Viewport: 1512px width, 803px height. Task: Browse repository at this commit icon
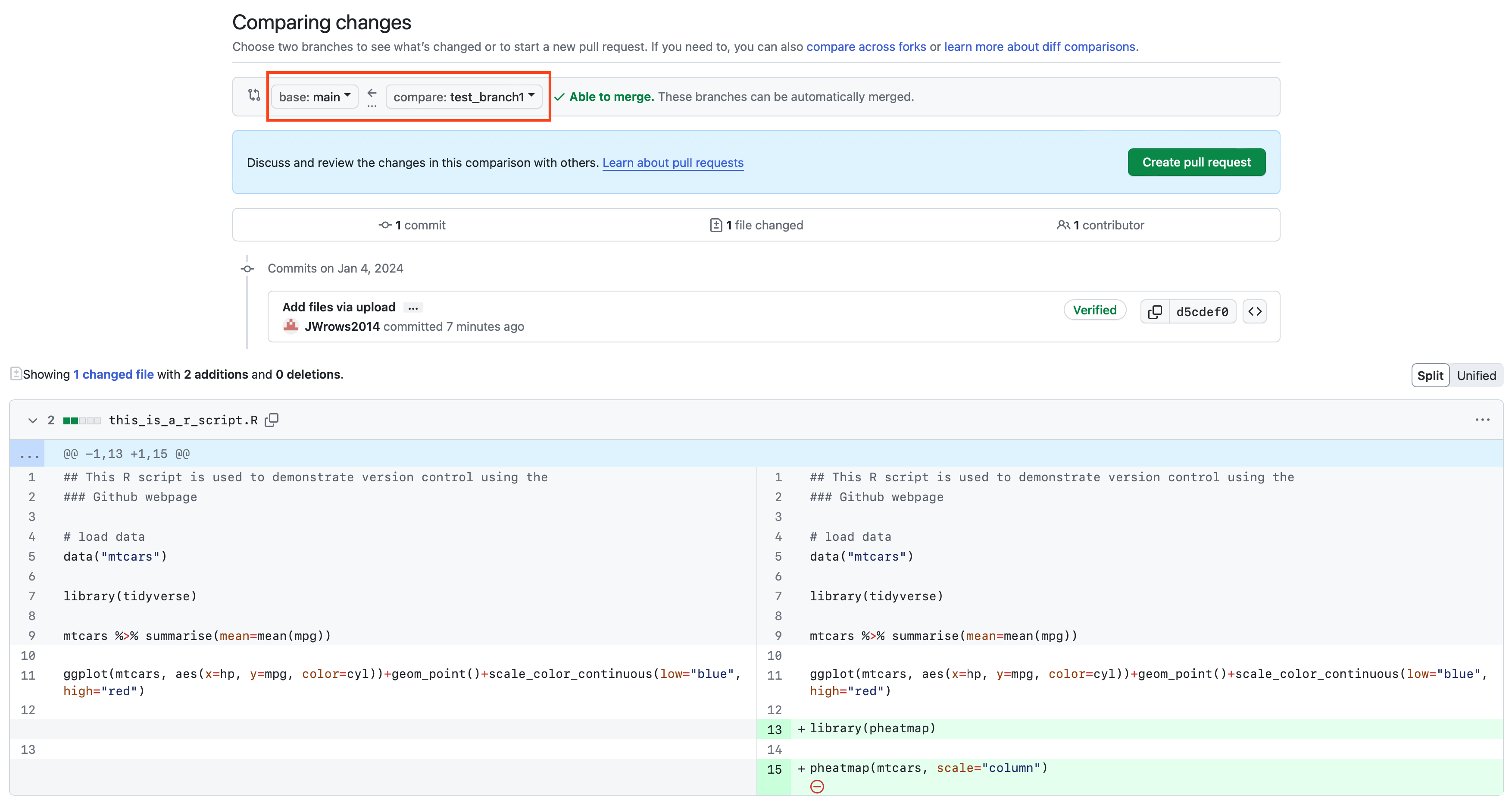[1254, 311]
